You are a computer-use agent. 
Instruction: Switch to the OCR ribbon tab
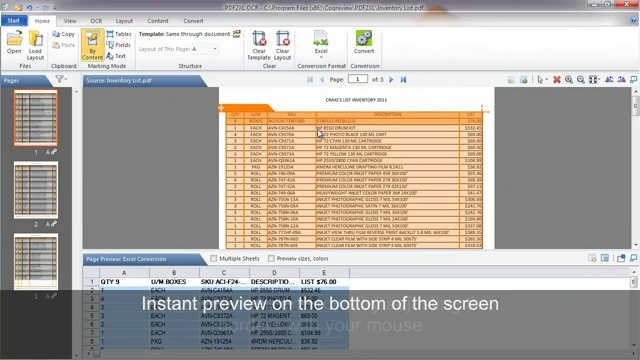click(x=96, y=21)
